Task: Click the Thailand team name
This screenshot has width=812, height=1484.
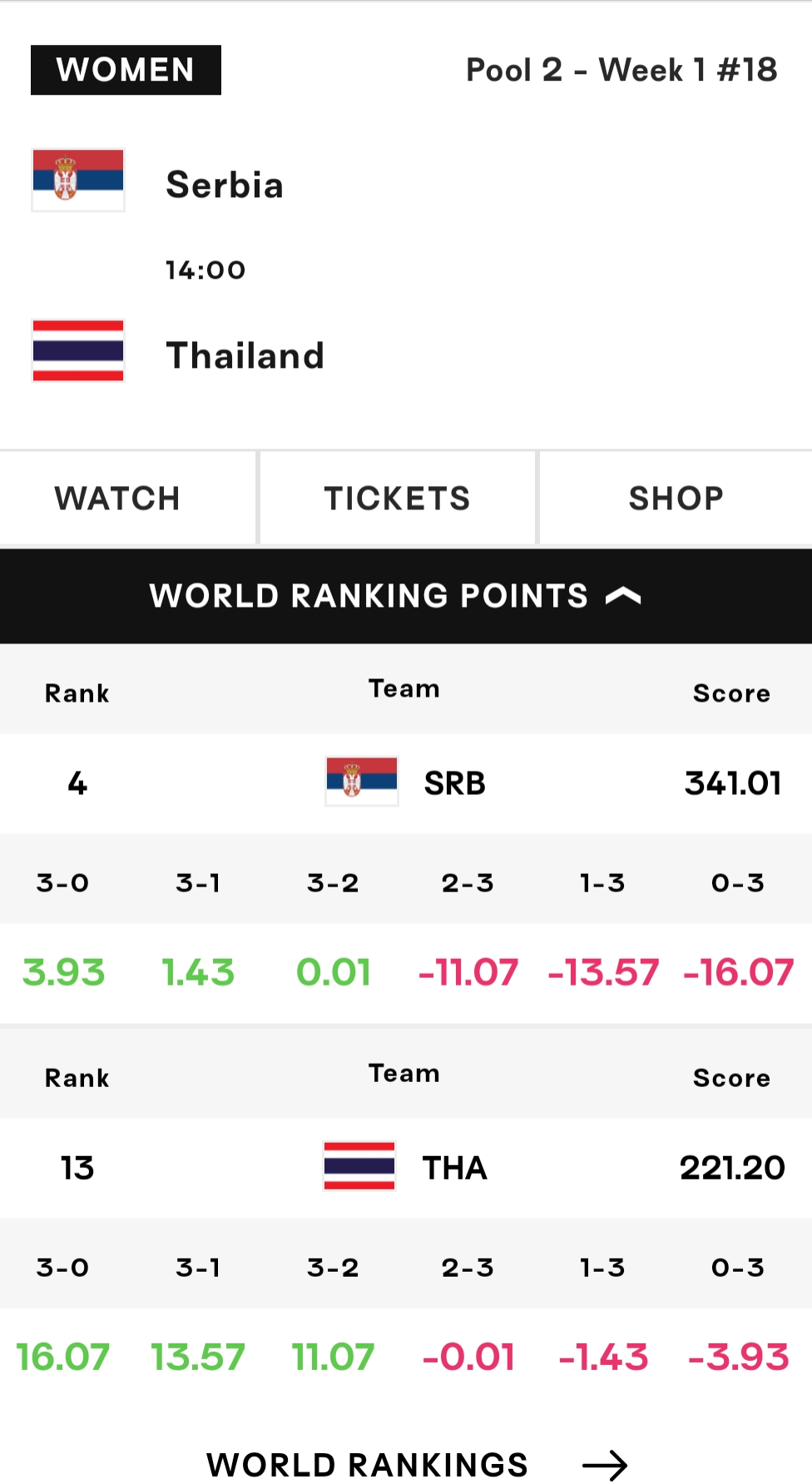Action: click(x=245, y=355)
